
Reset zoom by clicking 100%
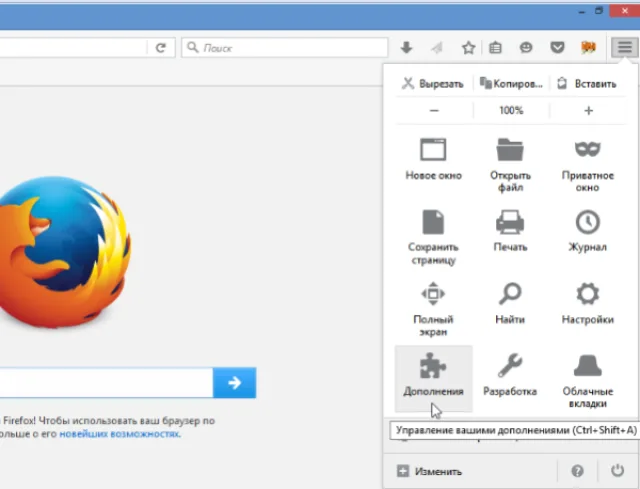point(511,111)
